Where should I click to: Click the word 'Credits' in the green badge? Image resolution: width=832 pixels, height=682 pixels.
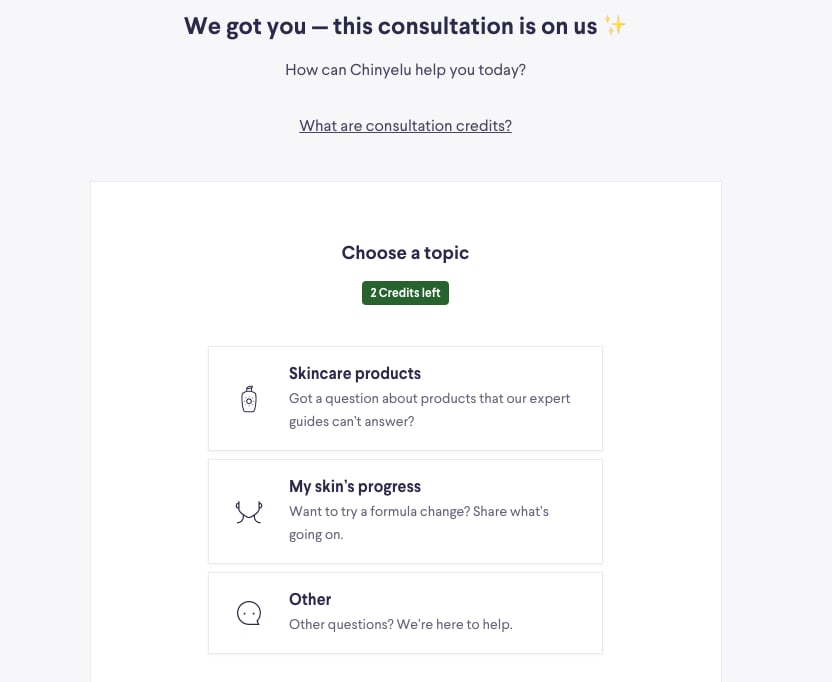click(398, 293)
